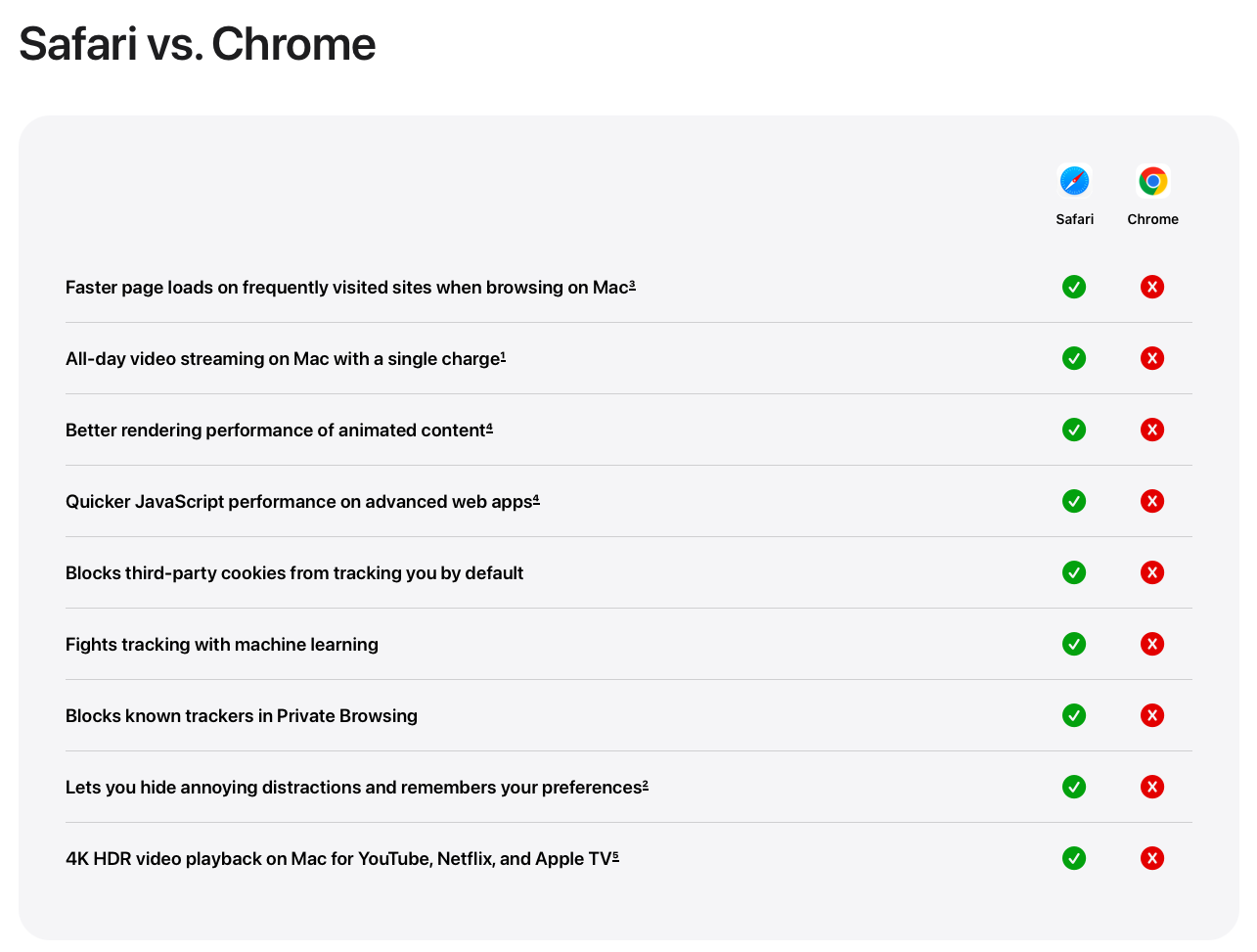
Task: Click Chrome X for blocking third-party cookies
Action: (1152, 572)
